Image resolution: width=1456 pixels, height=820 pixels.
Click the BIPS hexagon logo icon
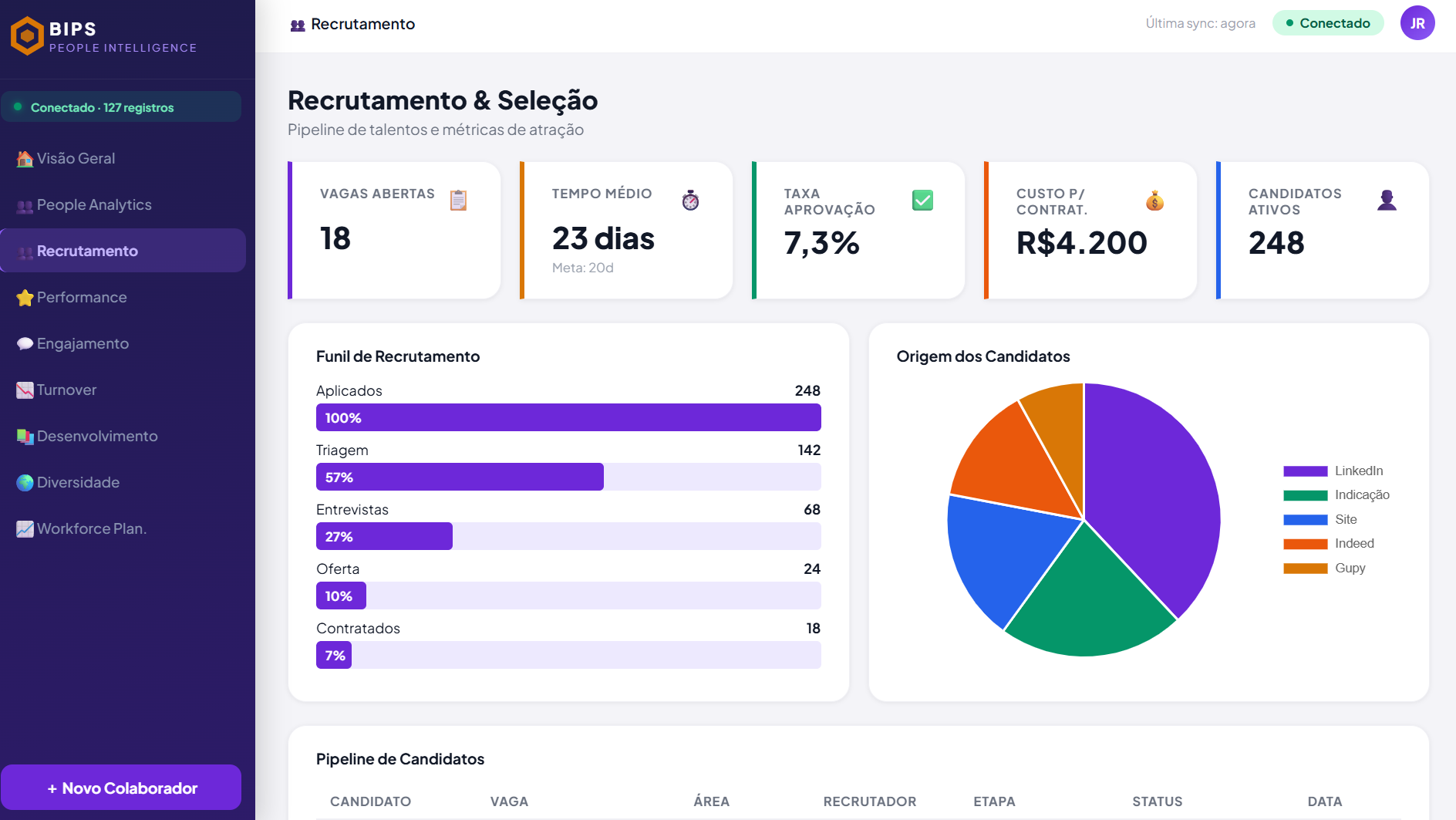coord(28,35)
